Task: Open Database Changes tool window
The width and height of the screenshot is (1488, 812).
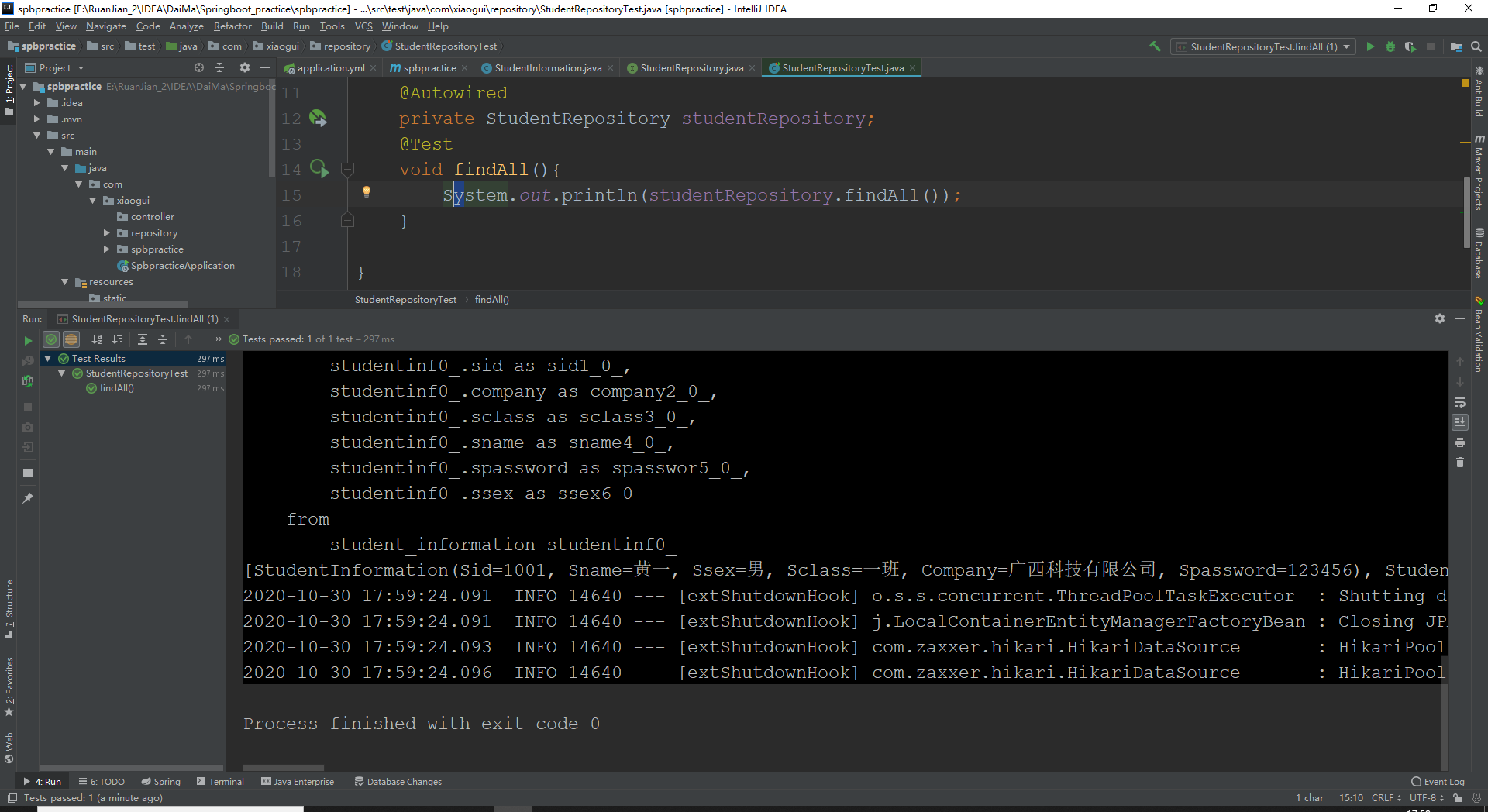Action: pyautogui.click(x=398, y=782)
